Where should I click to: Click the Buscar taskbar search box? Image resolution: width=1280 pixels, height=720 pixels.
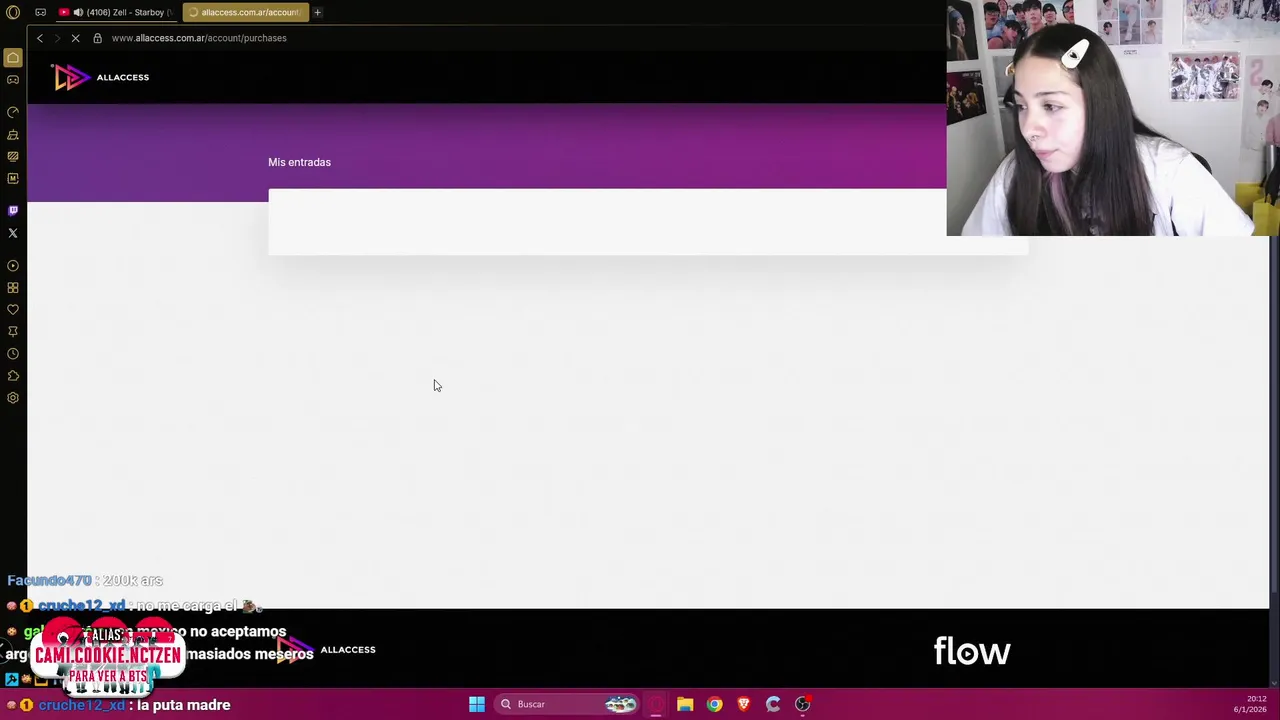(567, 704)
